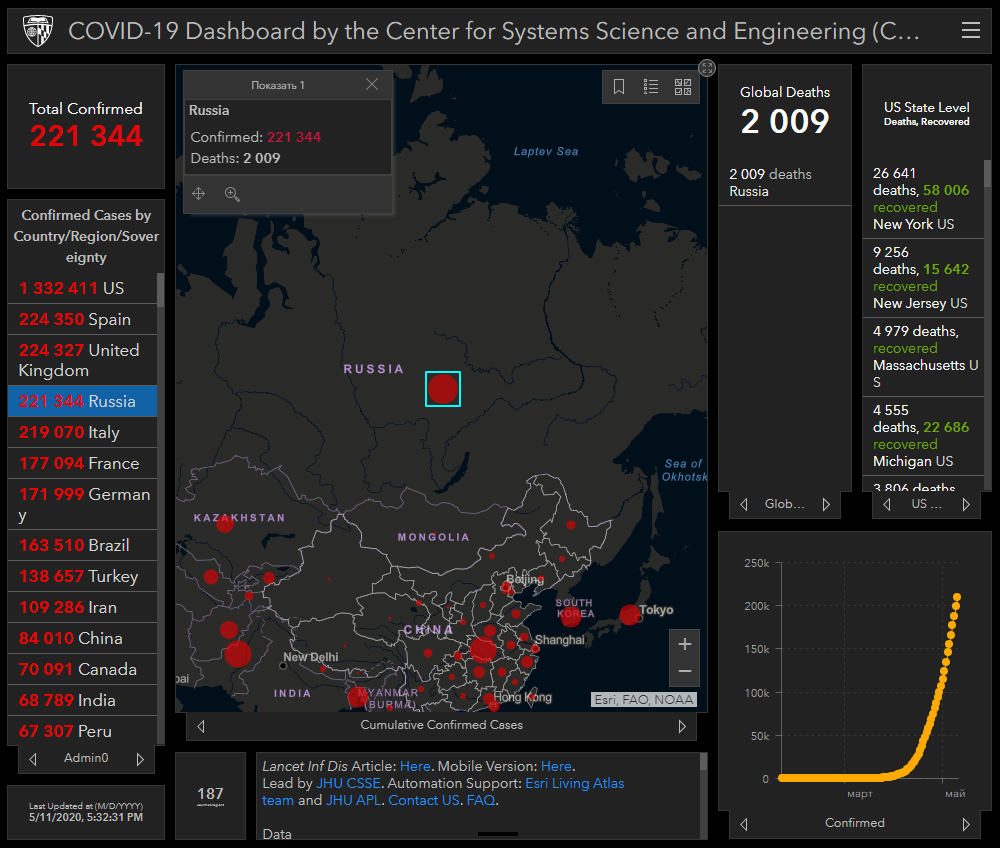Viewport: 1000px width, 848px height.
Task: Open the JHU CSSE link
Action: (x=348, y=784)
